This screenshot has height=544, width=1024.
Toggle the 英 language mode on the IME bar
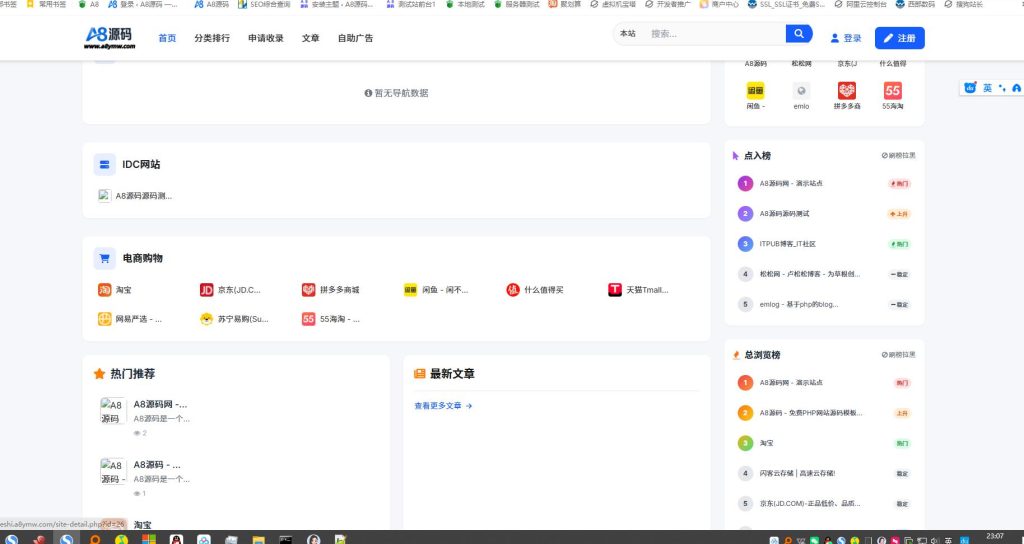[x=987, y=88]
